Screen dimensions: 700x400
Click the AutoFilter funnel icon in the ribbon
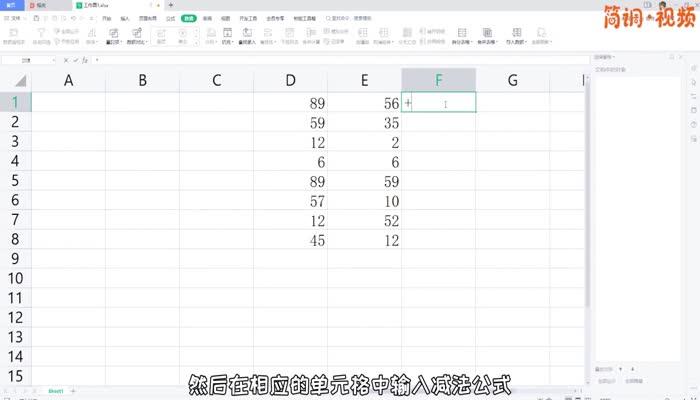(x=41, y=35)
